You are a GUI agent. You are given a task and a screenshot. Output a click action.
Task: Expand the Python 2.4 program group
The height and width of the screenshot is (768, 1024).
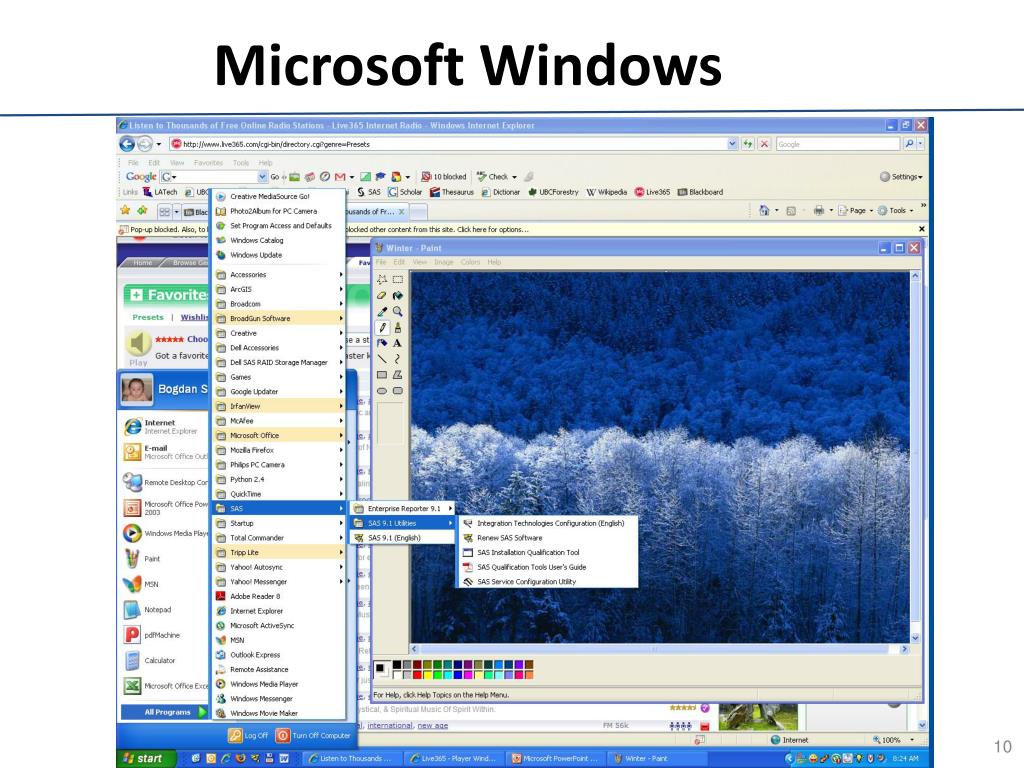(x=279, y=479)
